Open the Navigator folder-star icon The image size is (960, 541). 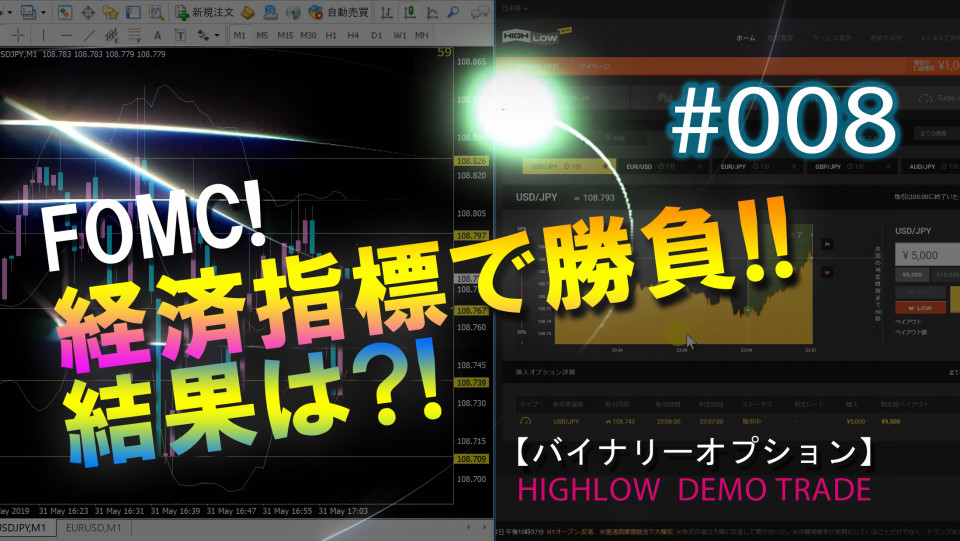tap(110, 12)
